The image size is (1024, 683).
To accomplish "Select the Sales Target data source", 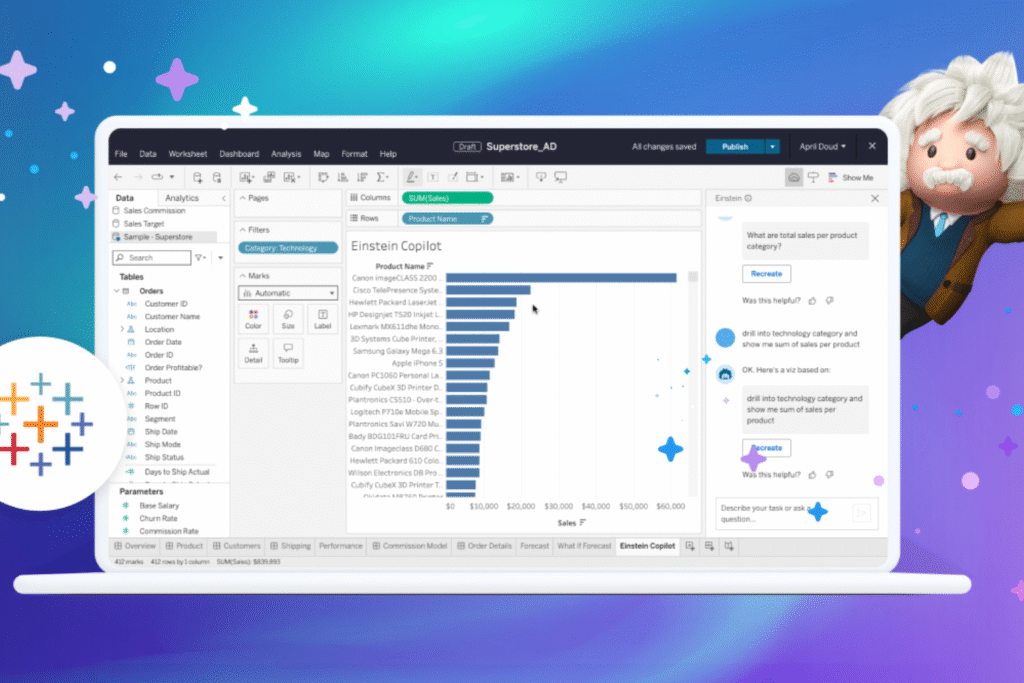I will point(144,223).
